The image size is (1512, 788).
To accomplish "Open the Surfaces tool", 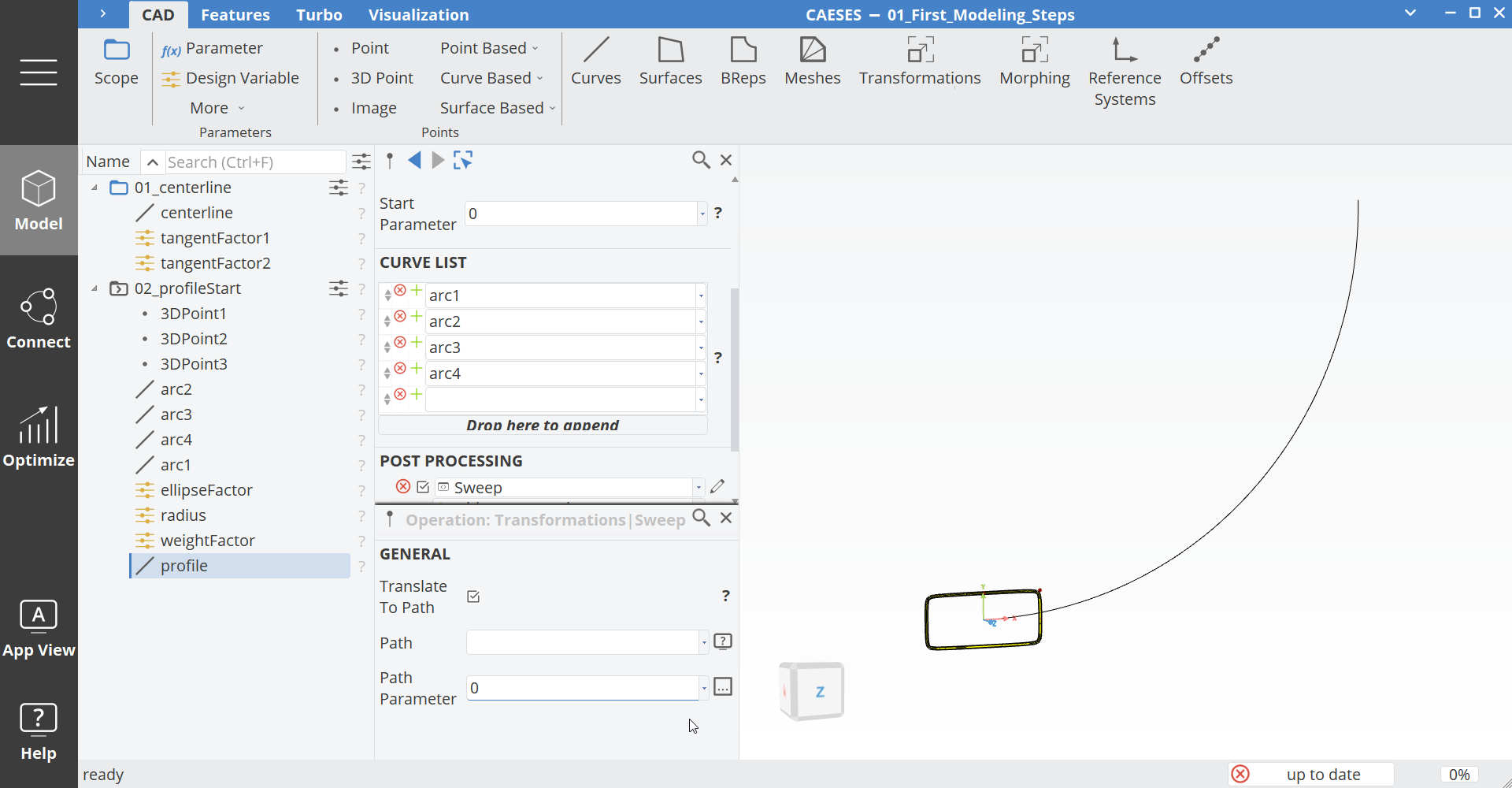I will pos(671,61).
